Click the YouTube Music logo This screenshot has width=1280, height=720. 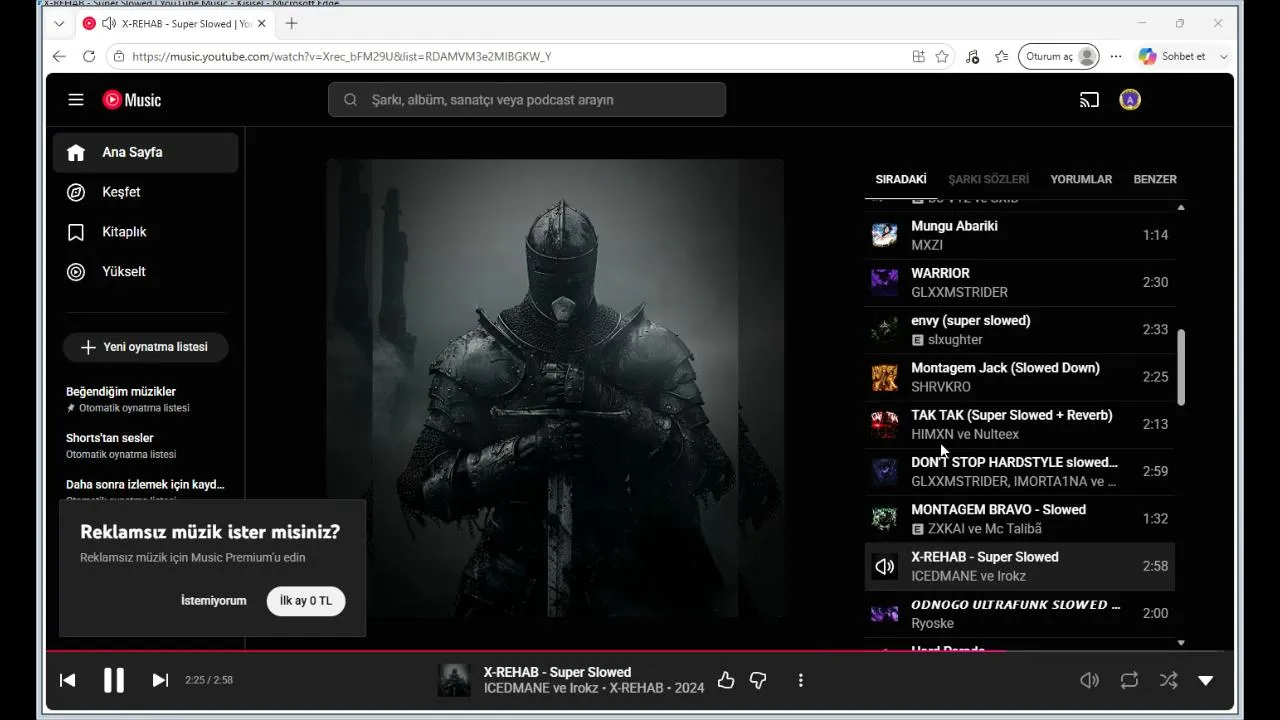[131, 100]
